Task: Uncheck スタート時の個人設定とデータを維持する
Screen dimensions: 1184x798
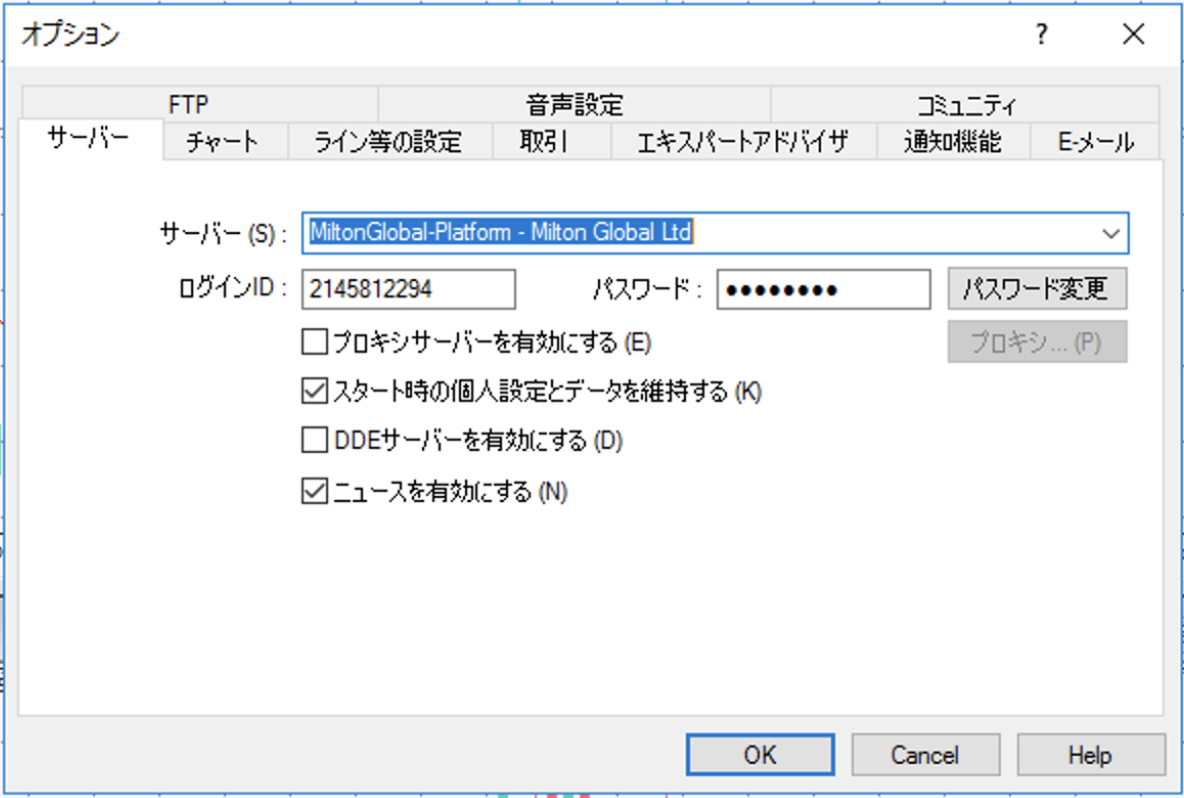Action: coord(314,391)
